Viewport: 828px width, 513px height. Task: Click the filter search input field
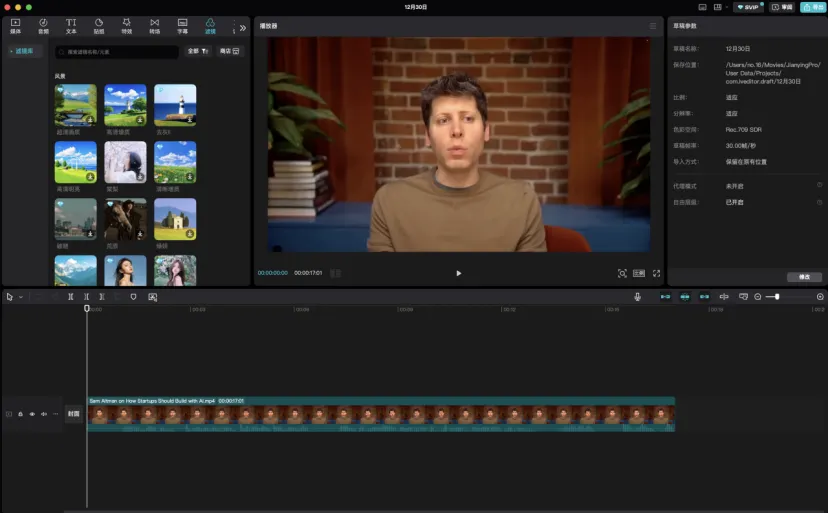pyautogui.click(x=117, y=51)
